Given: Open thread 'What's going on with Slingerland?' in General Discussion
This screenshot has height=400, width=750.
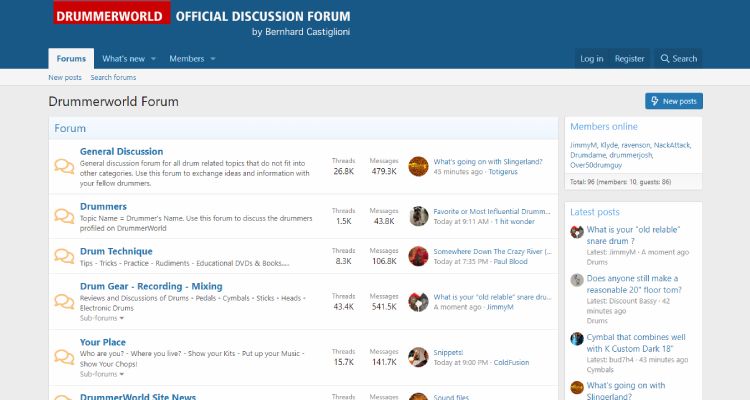Looking at the screenshot, I should pos(488,162).
